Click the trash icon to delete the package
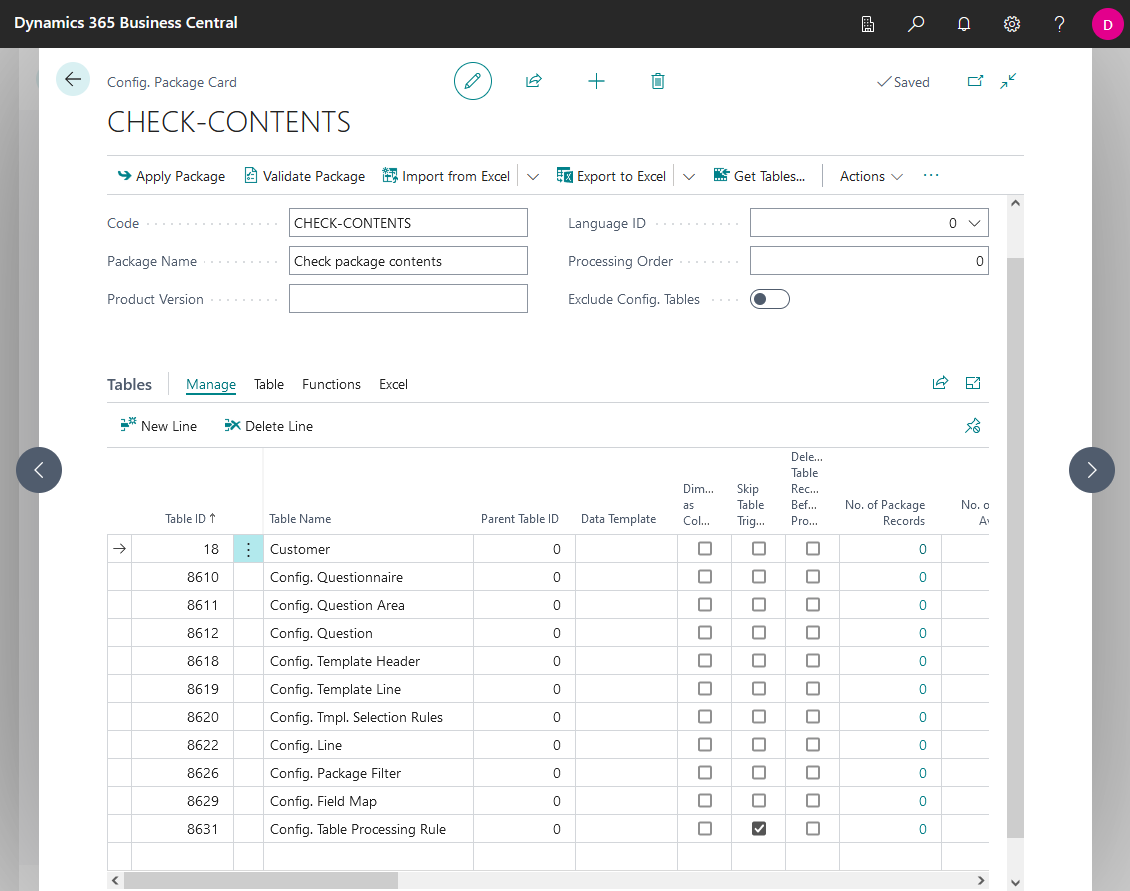The image size is (1130, 891). click(657, 81)
